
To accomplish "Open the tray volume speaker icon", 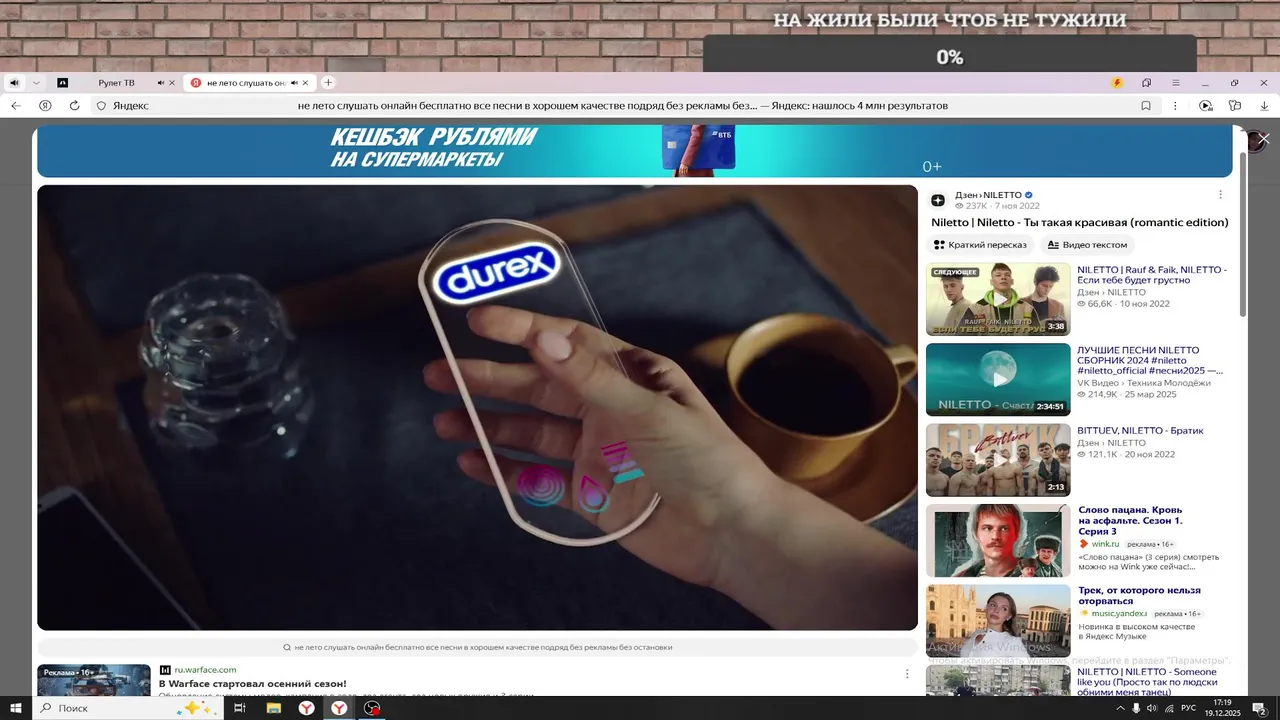I will pyautogui.click(x=1152, y=708).
